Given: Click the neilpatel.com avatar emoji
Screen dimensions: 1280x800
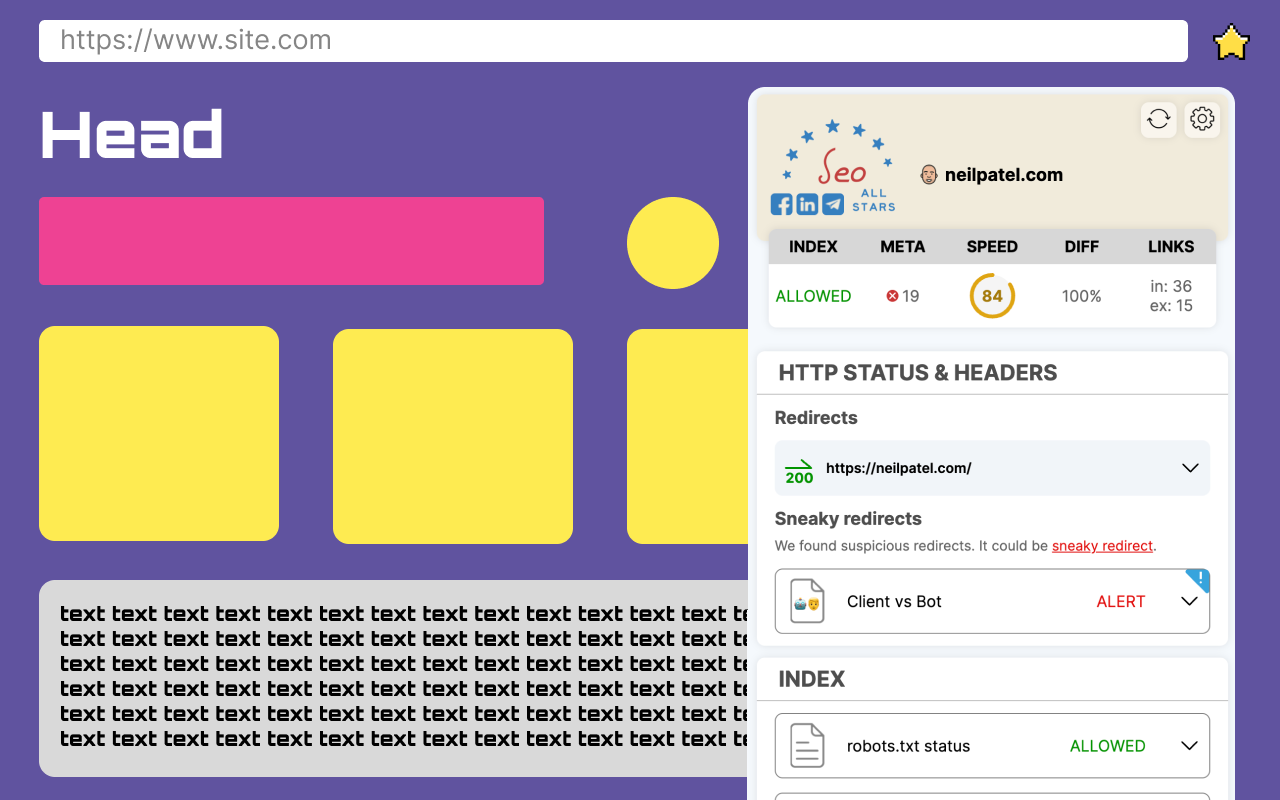Looking at the screenshot, I should click(929, 174).
